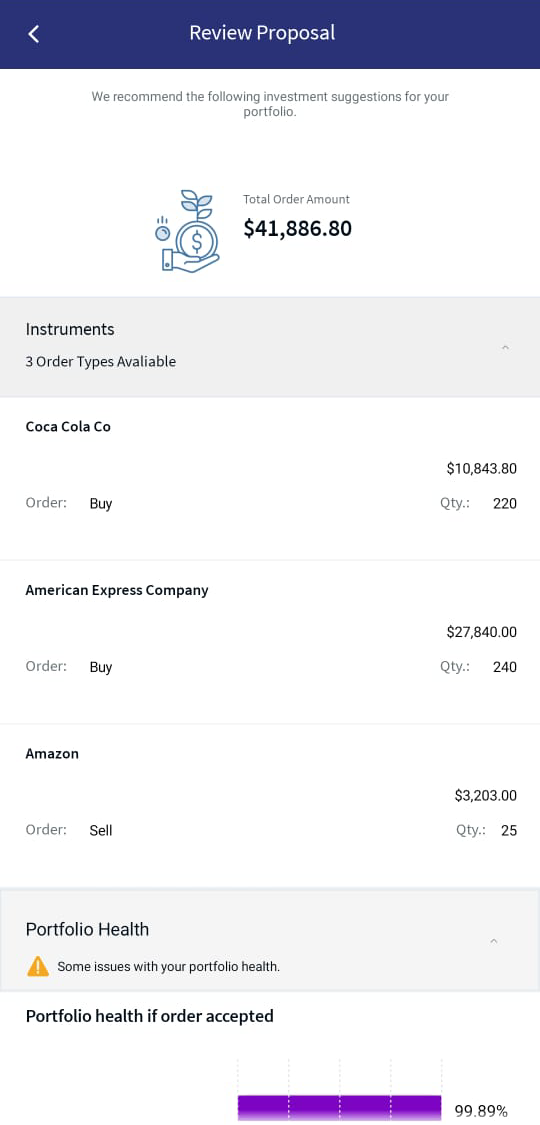540x1125 pixels.
Task: Open the Amazon order row
Action: click(x=270, y=806)
